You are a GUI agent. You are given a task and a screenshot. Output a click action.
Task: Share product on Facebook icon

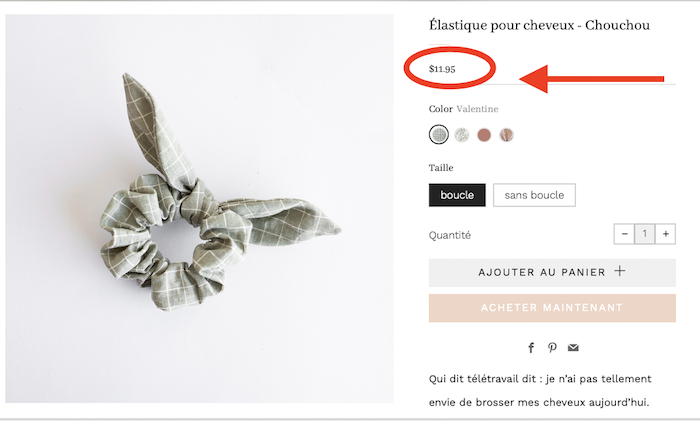click(531, 348)
